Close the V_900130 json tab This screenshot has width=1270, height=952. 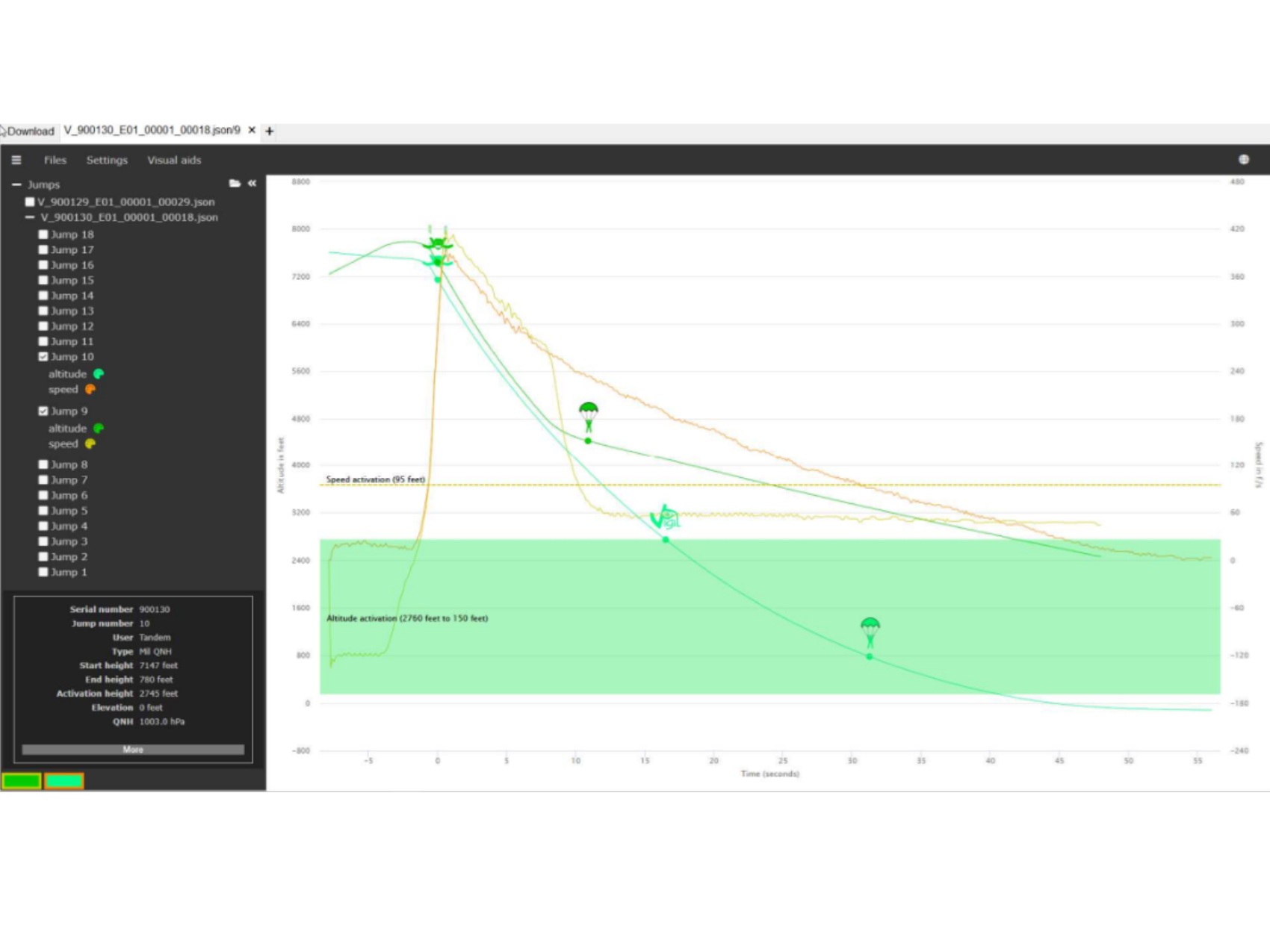click(x=252, y=131)
